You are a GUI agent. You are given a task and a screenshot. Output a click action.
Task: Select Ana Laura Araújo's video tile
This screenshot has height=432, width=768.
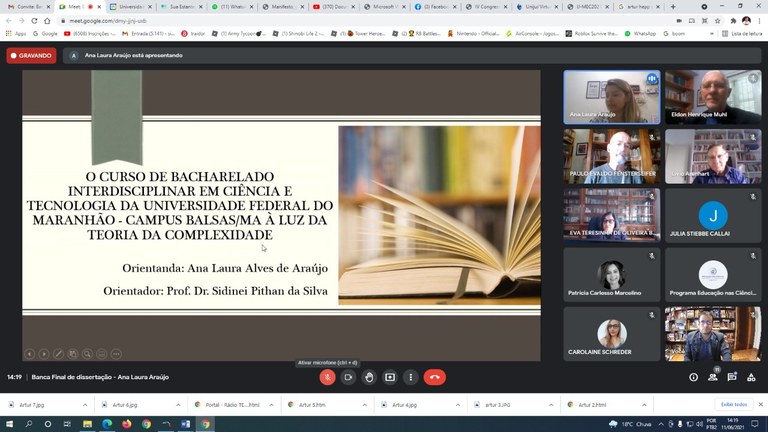tap(610, 97)
